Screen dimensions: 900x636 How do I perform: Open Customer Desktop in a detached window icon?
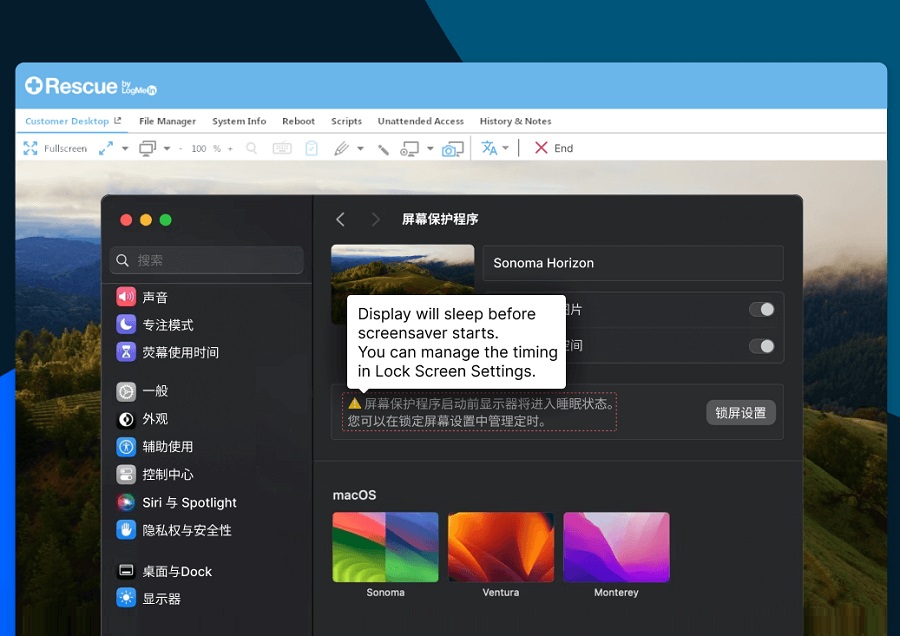[x=118, y=121]
